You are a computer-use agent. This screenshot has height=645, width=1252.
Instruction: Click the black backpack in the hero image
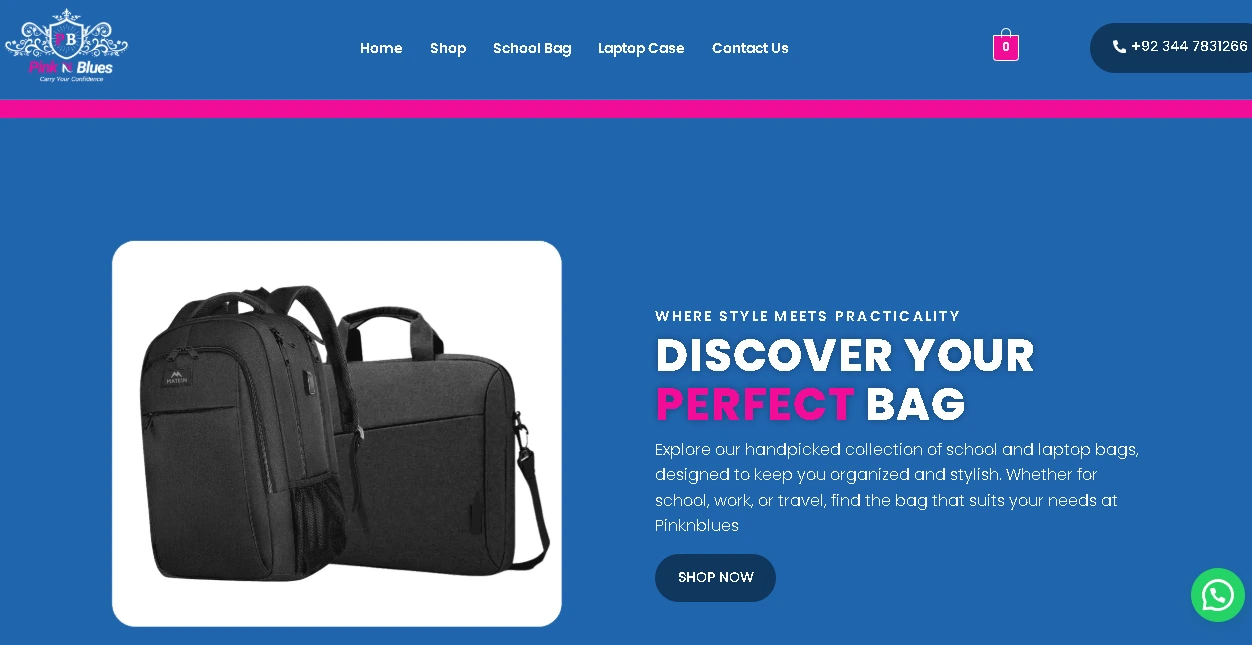243,432
